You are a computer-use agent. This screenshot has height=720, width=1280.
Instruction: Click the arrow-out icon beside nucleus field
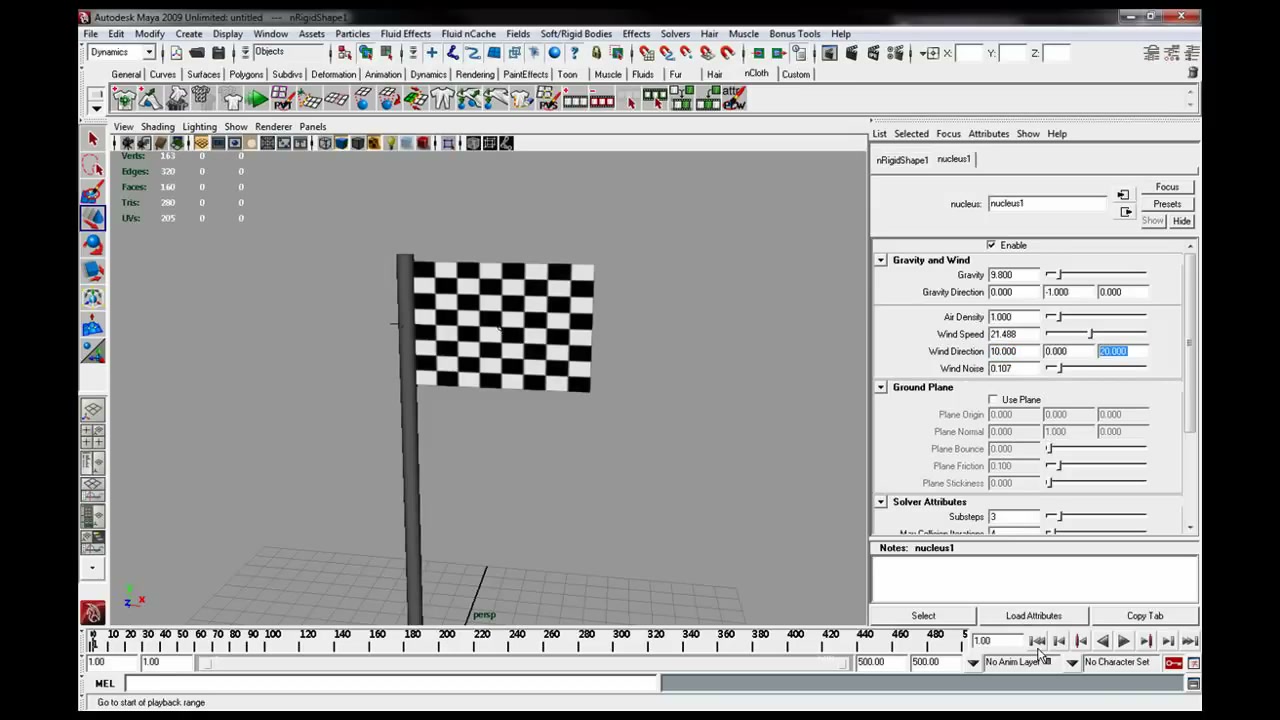1125,212
